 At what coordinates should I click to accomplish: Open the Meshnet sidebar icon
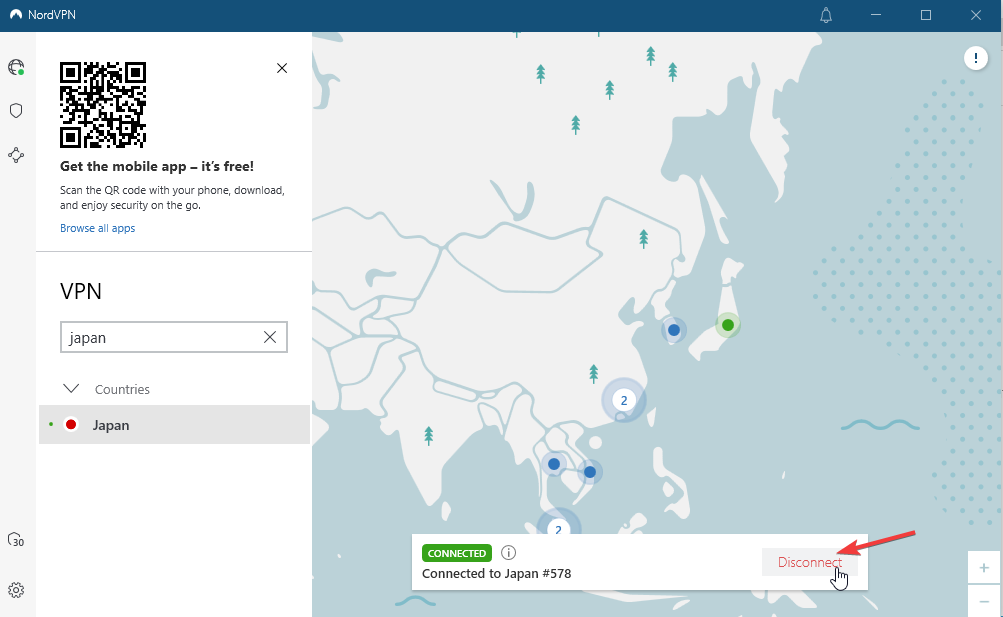tap(16, 155)
